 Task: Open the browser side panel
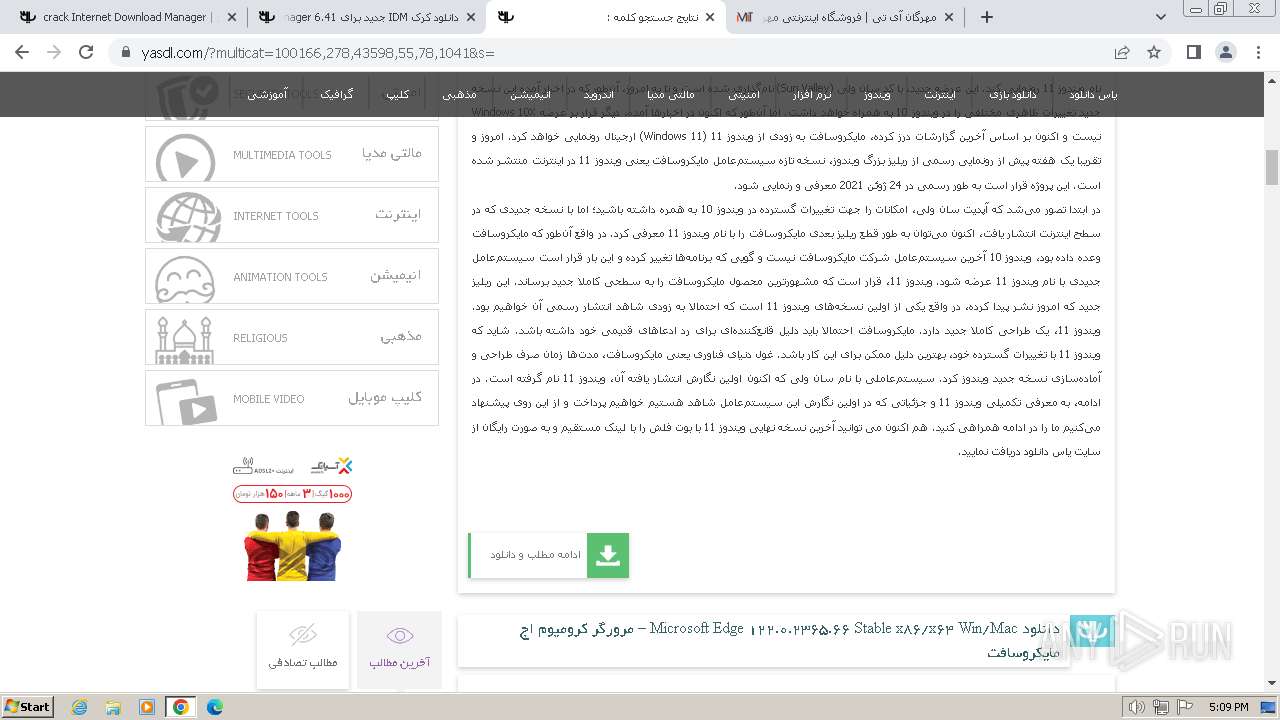[x=1193, y=52]
